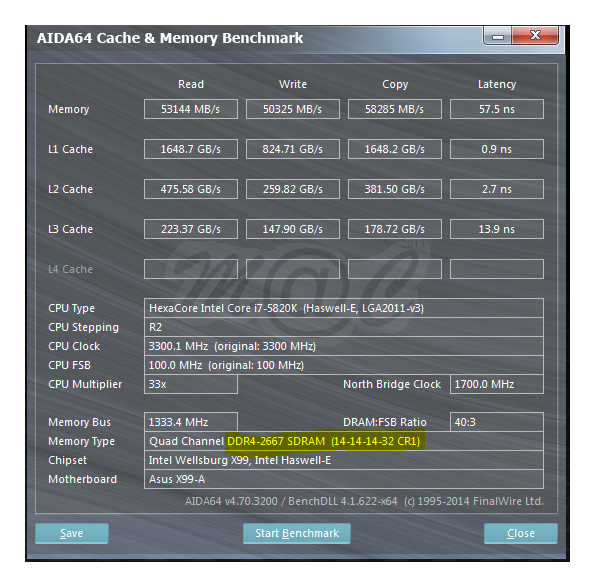
Task: Select Memory Type DDR4-2667 SDRAM value
Action: (x=344, y=441)
